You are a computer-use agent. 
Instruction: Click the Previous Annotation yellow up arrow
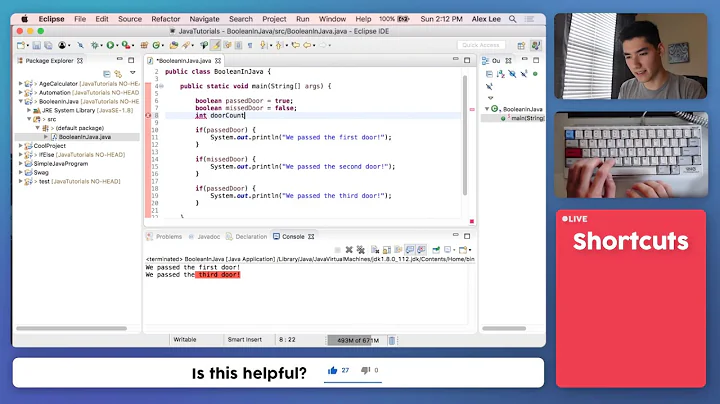pyautogui.click(x=279, y=45)
